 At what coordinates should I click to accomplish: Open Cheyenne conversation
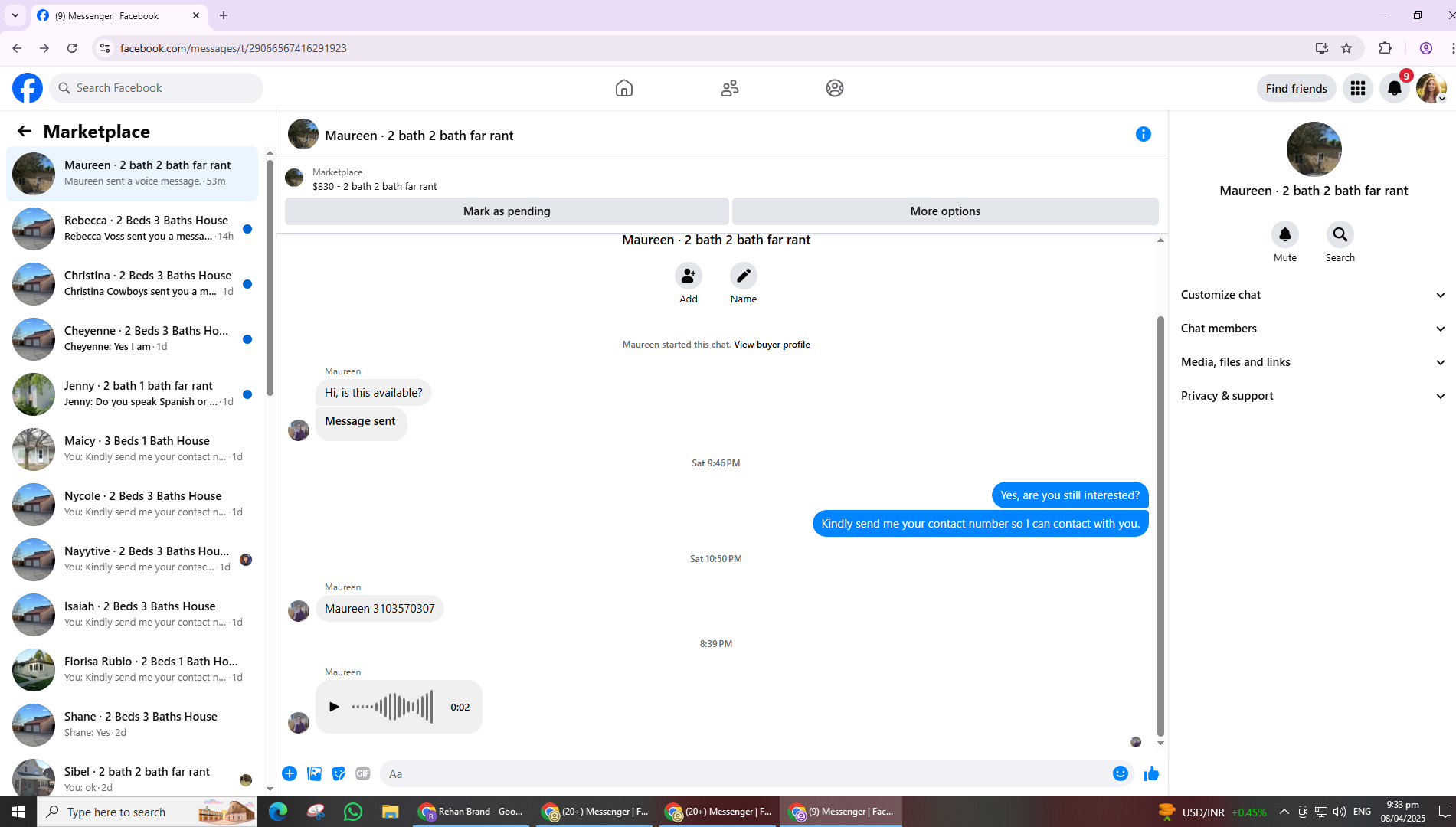pos(133,338)
